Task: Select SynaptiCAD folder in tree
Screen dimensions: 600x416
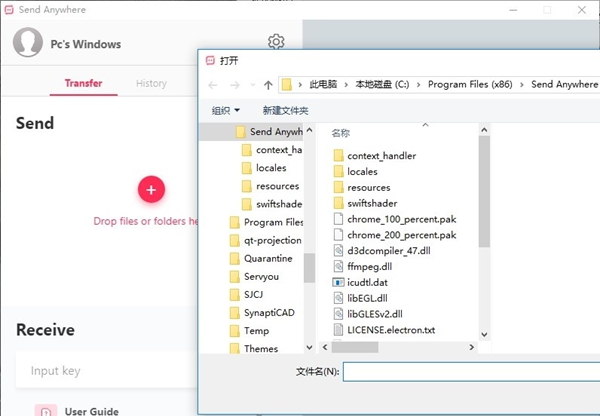Action: point(262,313)
